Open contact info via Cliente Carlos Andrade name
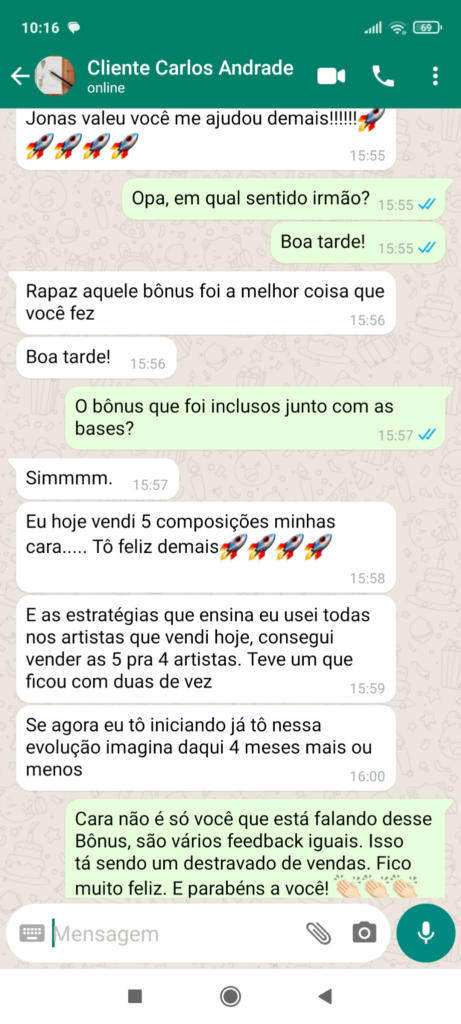 pos(190,68)
